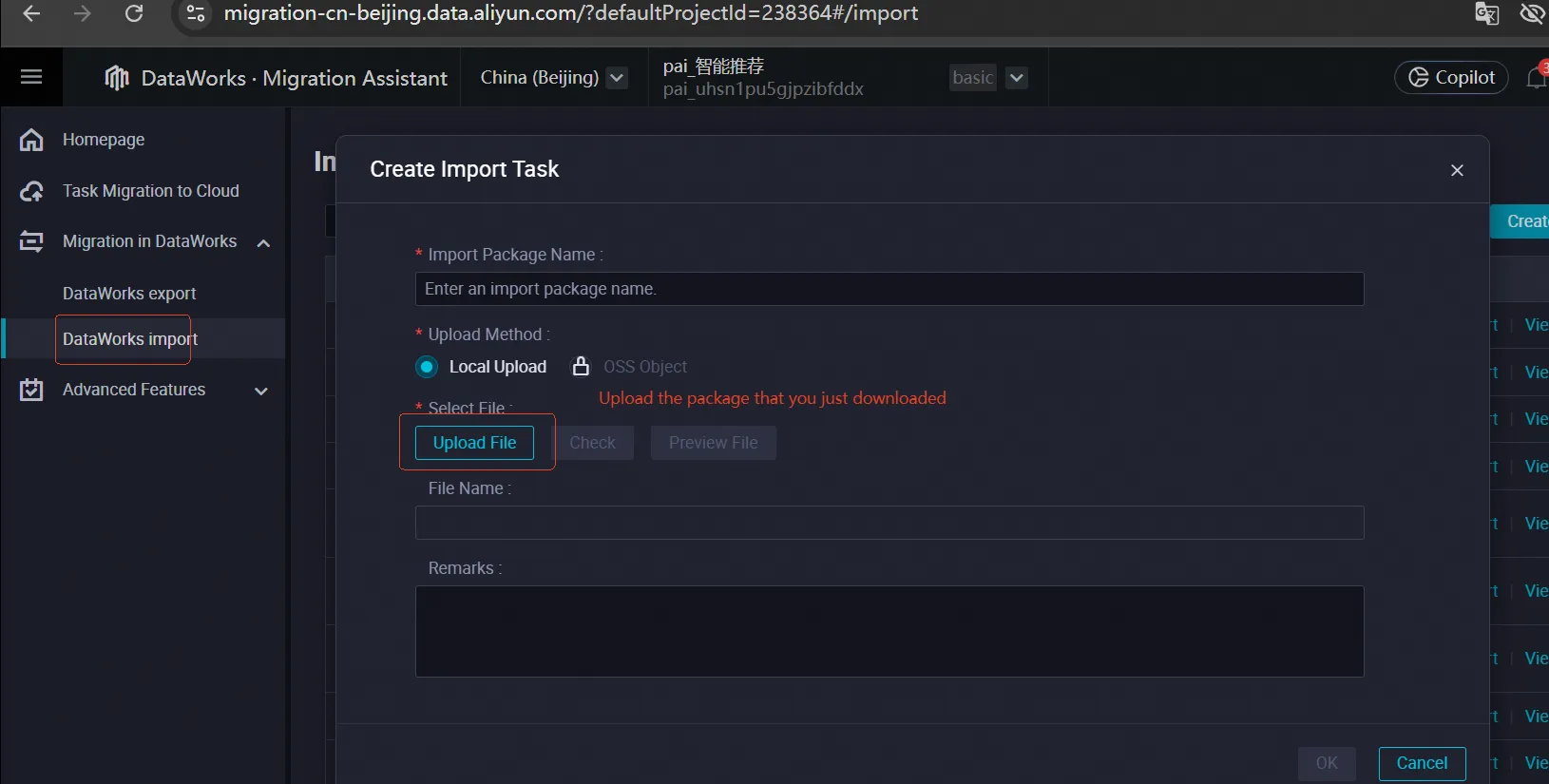Open Task Migration to Cloud

[151, 191]
